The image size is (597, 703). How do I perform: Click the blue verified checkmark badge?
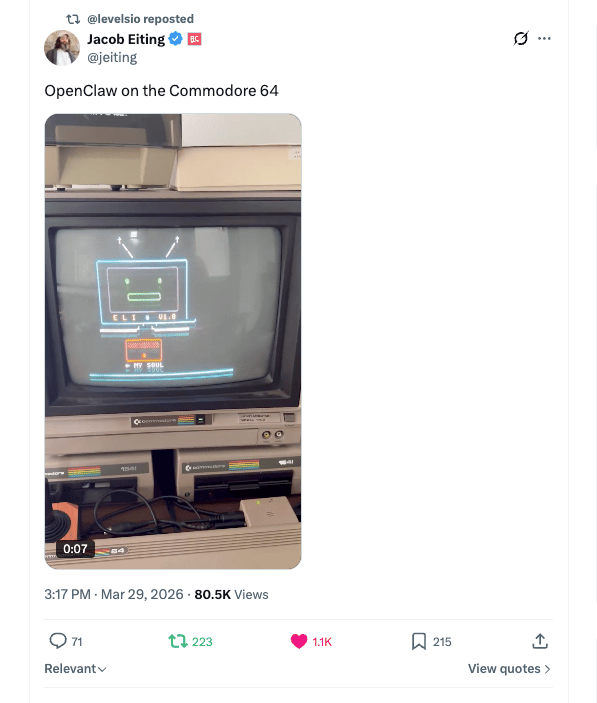(x=175, y=39)
